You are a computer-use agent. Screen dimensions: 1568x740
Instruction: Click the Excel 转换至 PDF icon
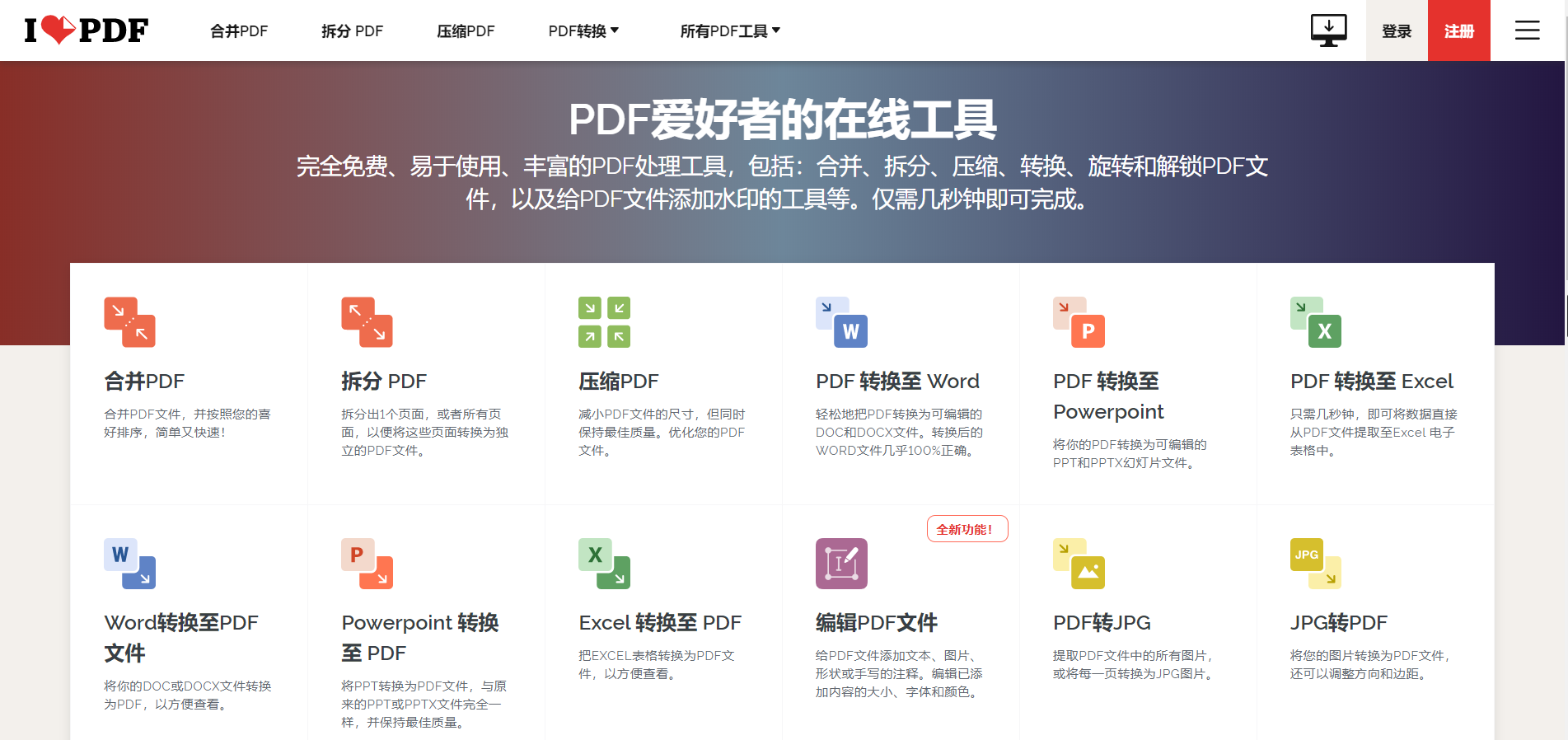click(x=604, y=564)
